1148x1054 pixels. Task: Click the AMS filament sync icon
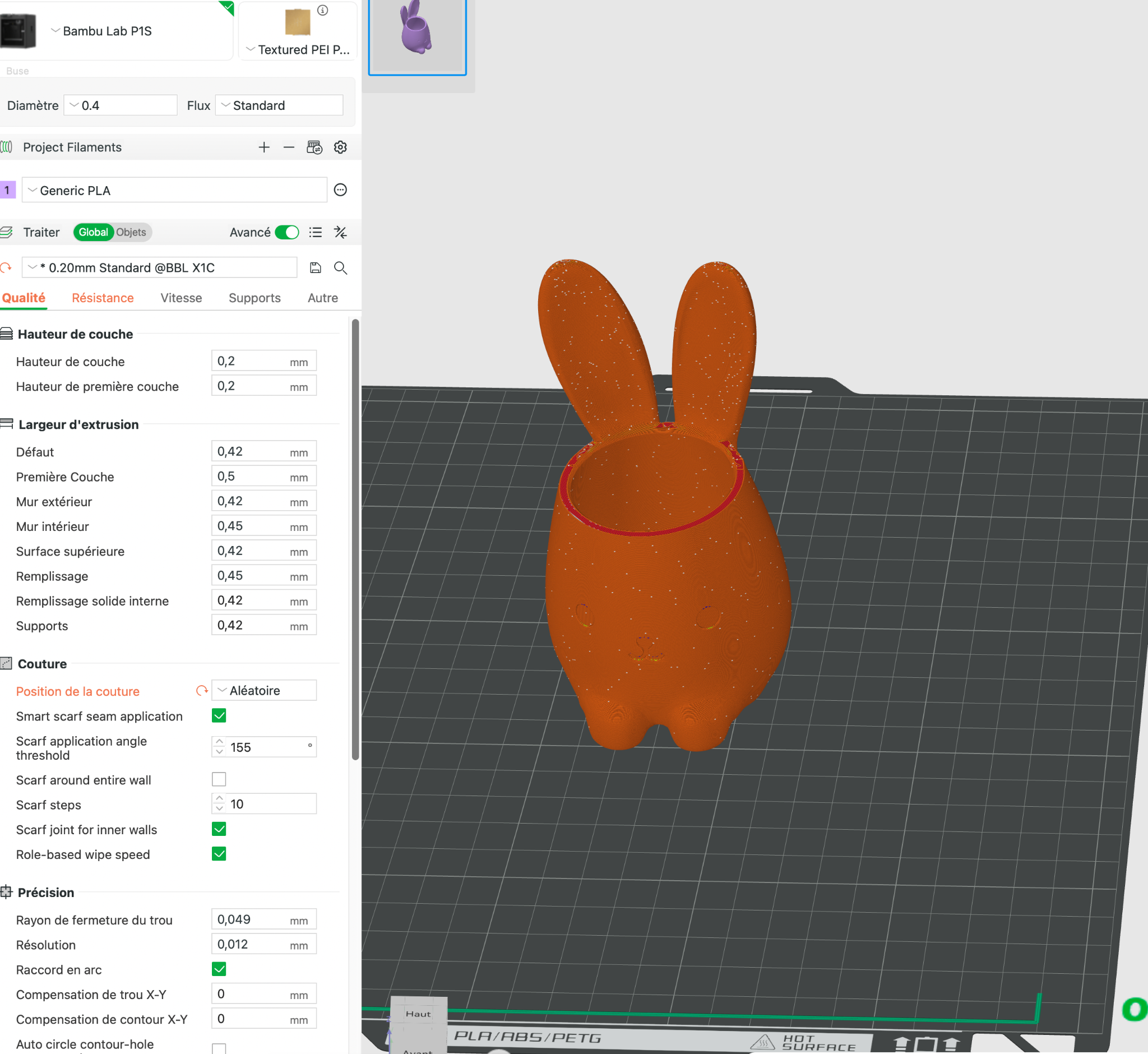coord(314,147)
